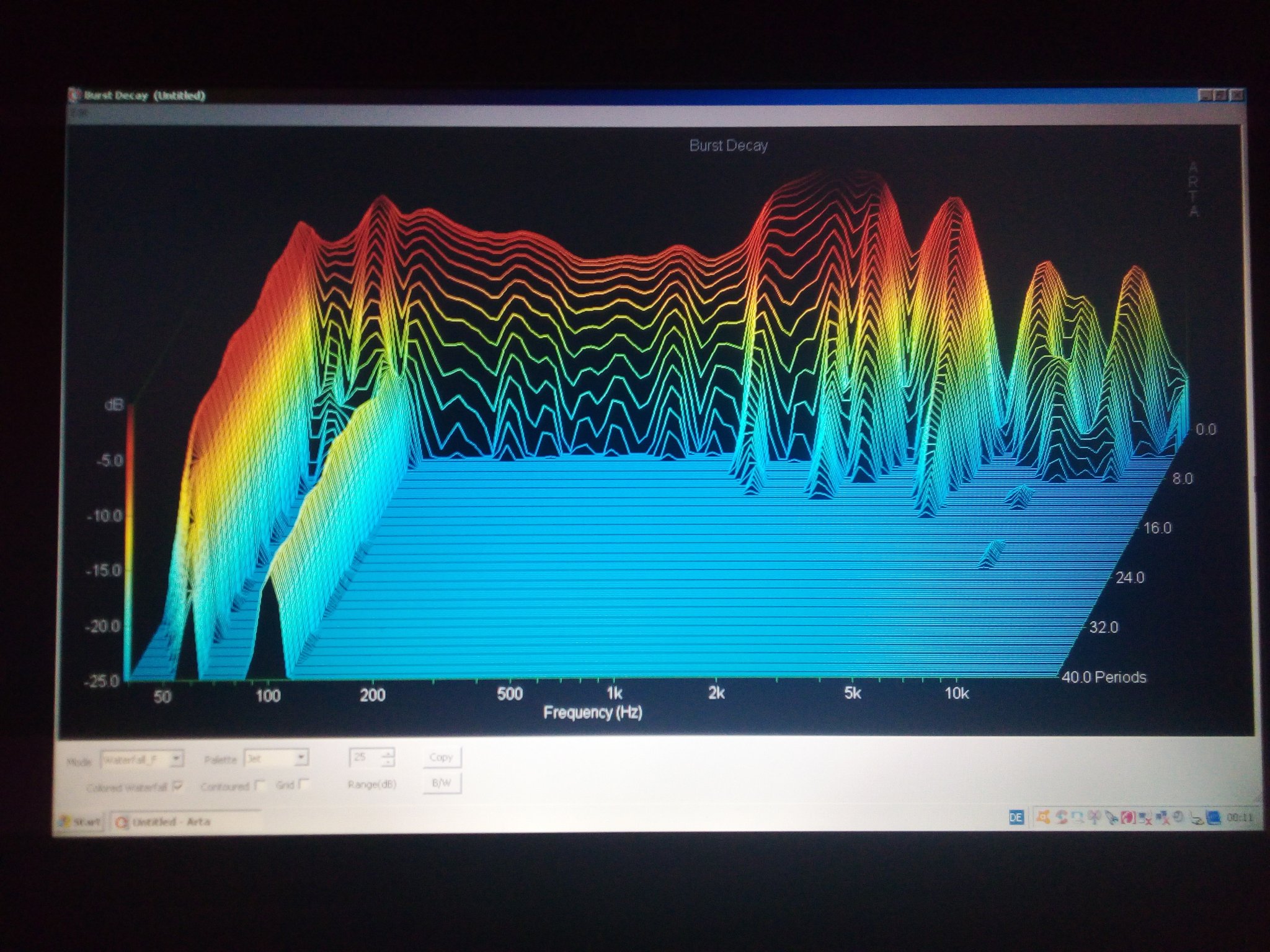Click the 5k frequency axis tick label
Image resolution: width=1270 pixels, height=952 pixels.
click(852, 693)
